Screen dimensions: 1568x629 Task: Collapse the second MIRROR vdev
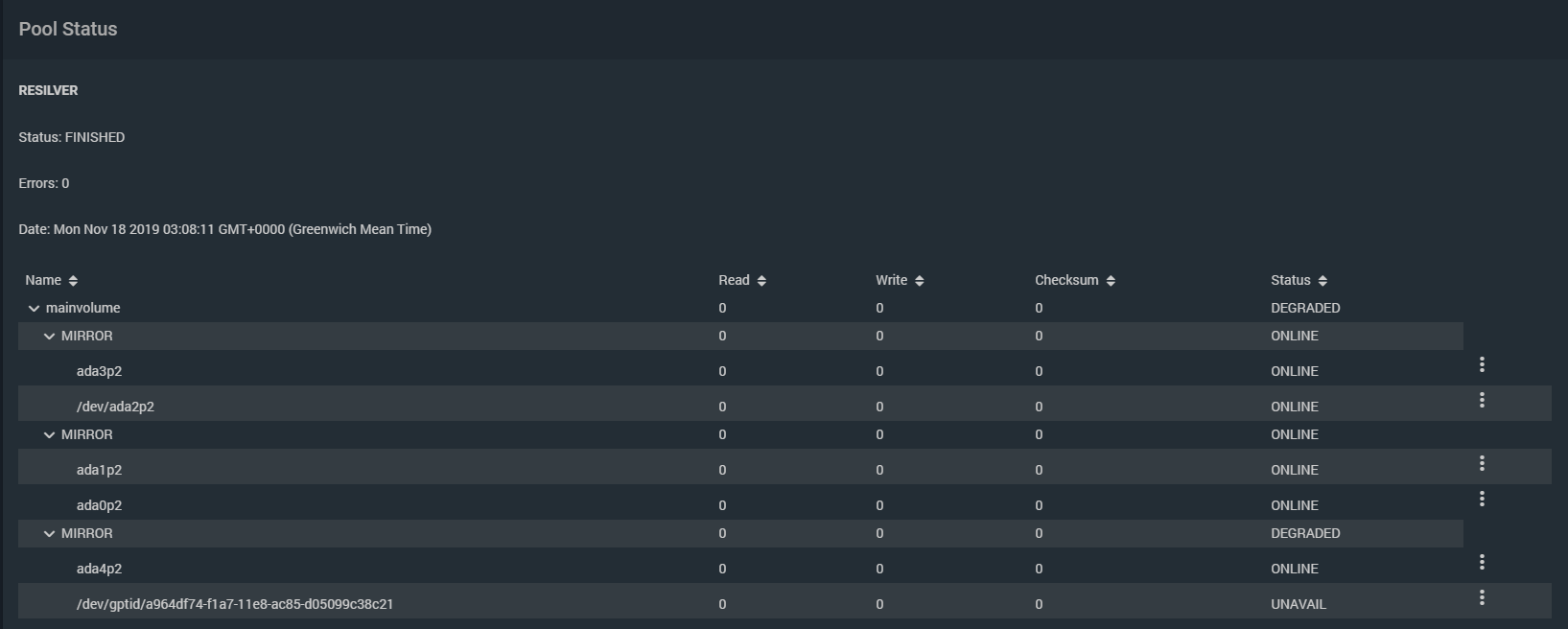point(50,435)
